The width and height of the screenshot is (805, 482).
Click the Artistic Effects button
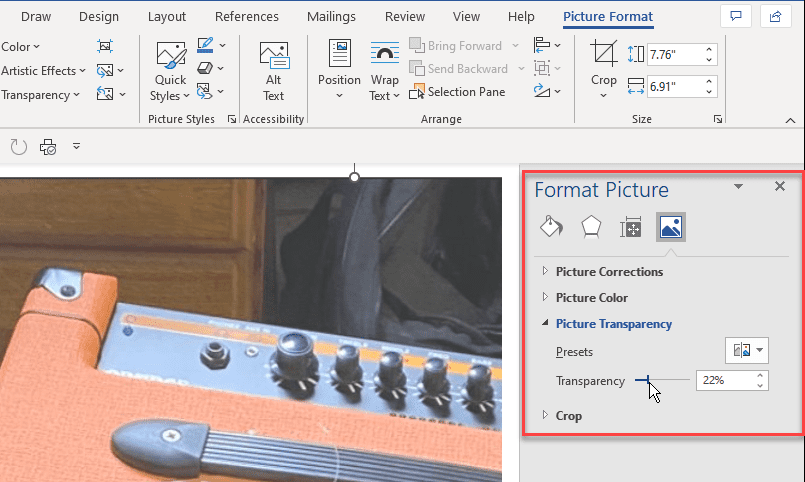(x=40, y=71)
